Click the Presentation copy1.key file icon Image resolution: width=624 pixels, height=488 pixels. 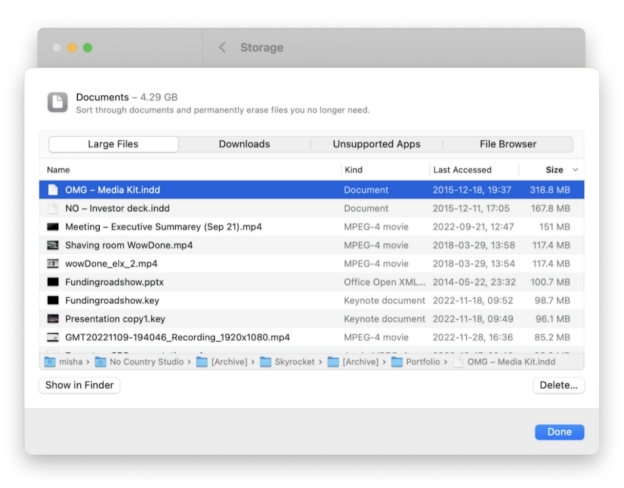click(x=53, y=319)
